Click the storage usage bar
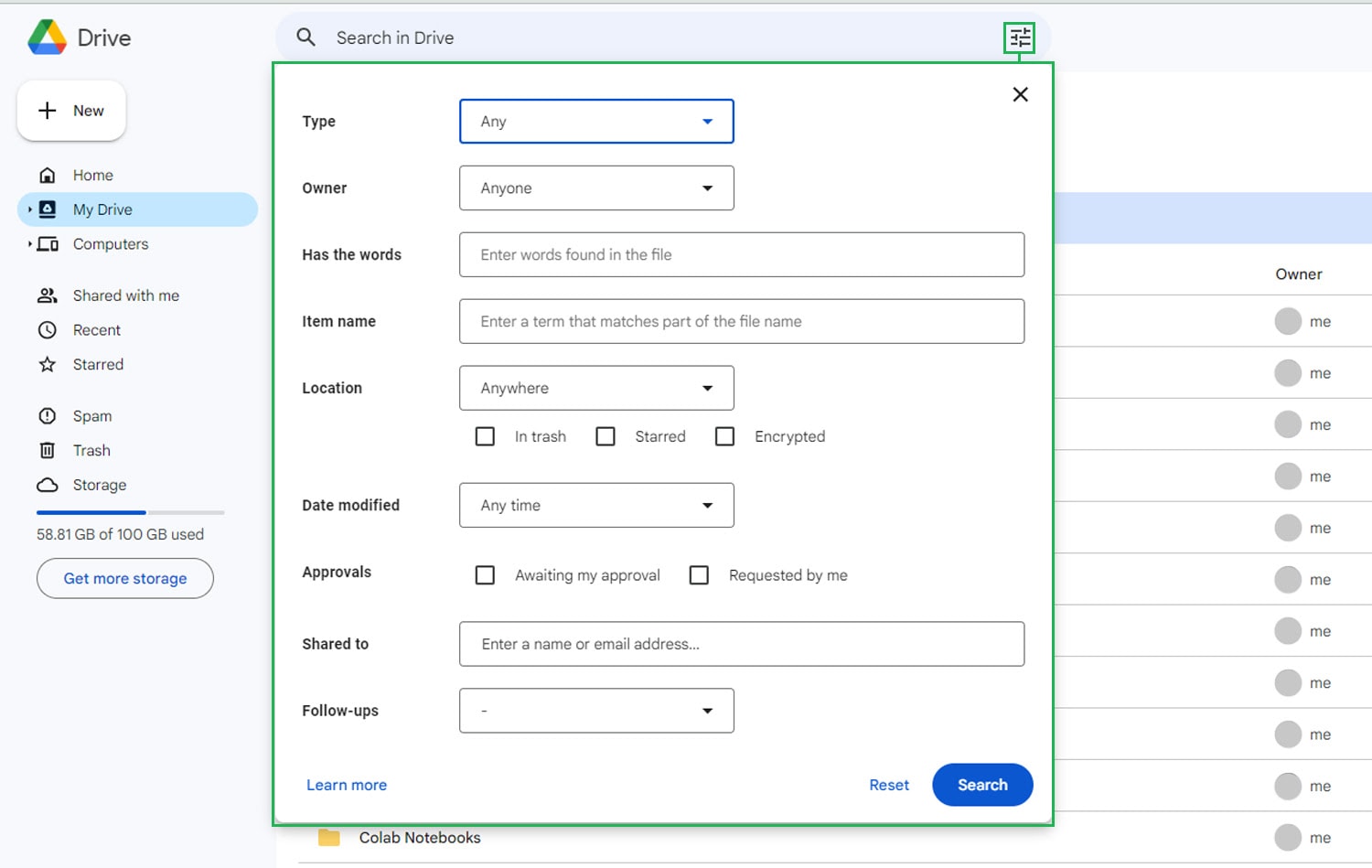The image size is (1372, 868). pyautogui.click(x=128, y=512)
